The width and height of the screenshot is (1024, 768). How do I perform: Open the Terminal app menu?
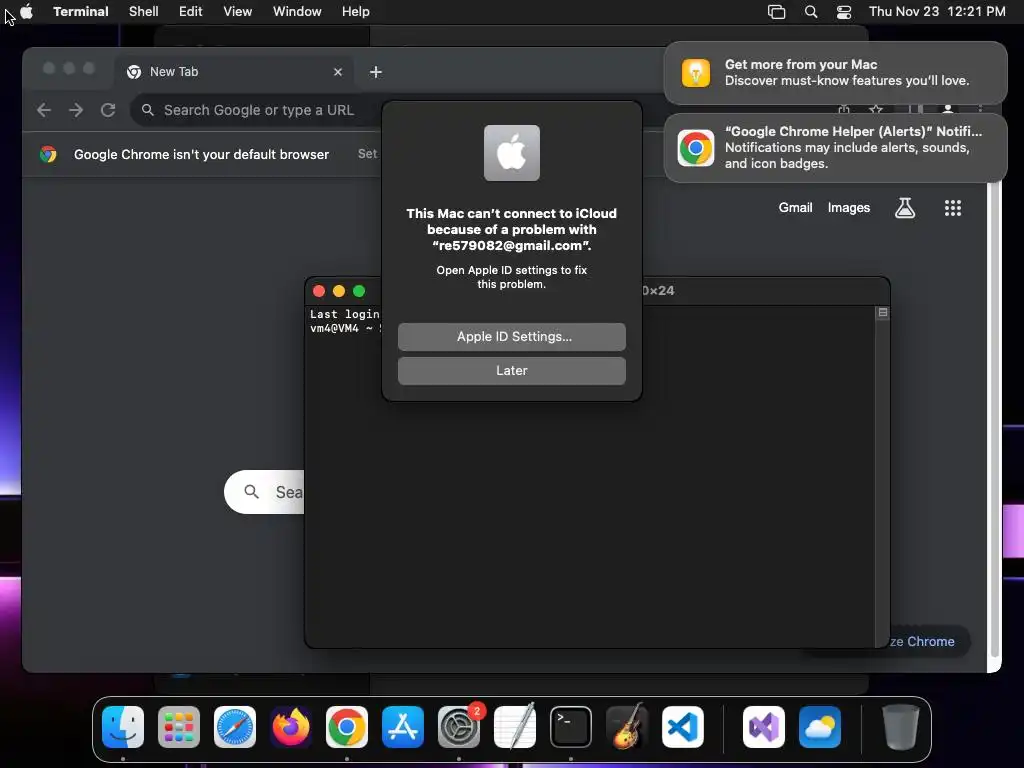tap(80, 11)
